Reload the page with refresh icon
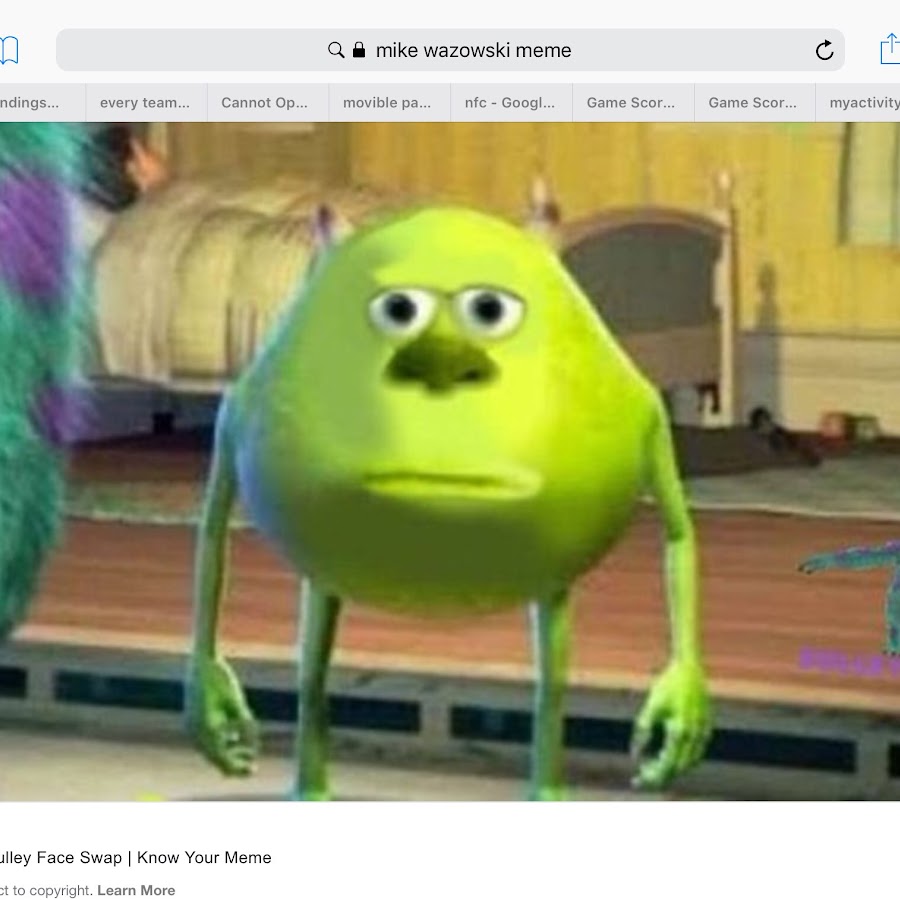 coord(824,50)
